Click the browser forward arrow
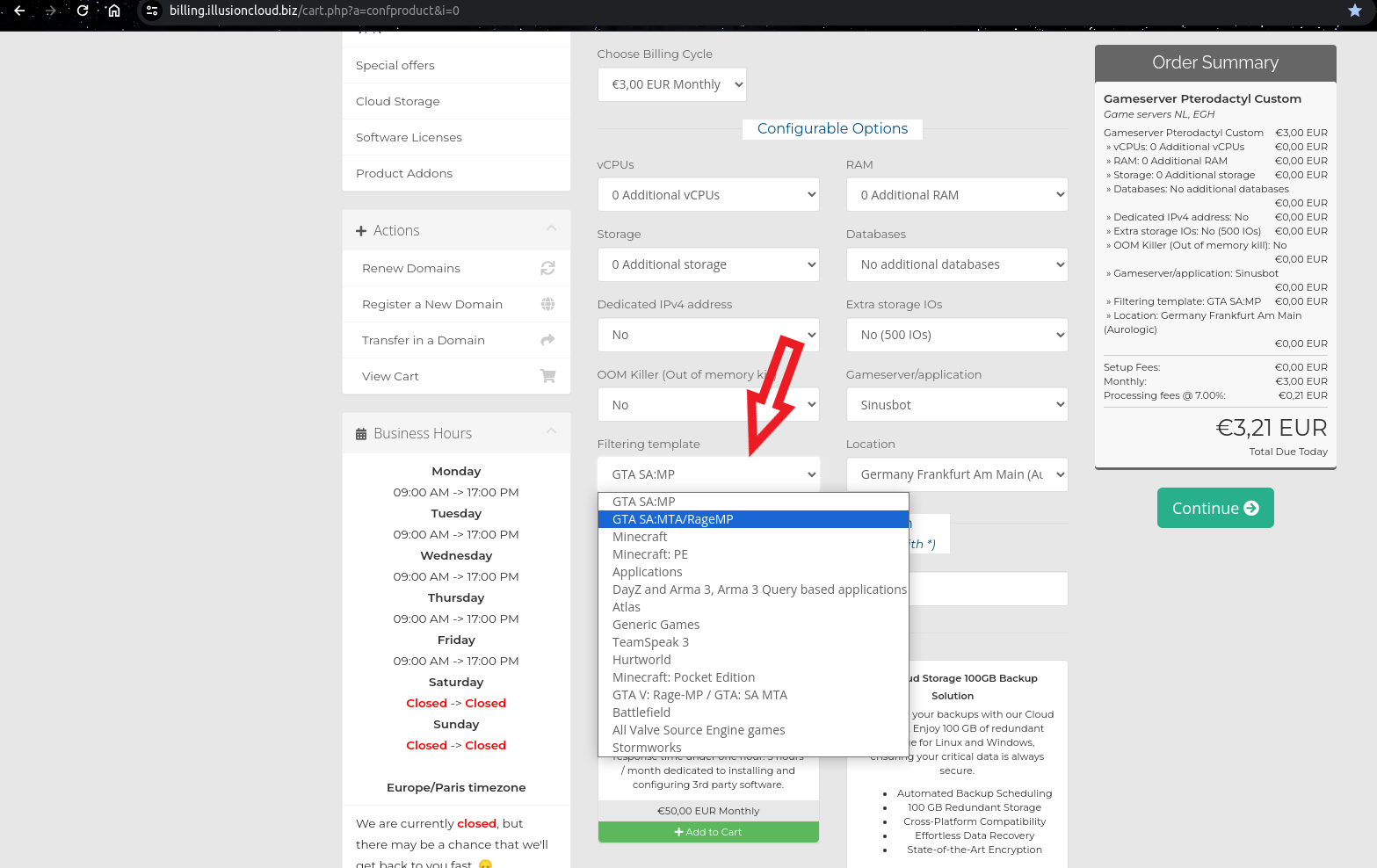The height and width of the screenshot is (868, 1377). (x=51, y=11)
